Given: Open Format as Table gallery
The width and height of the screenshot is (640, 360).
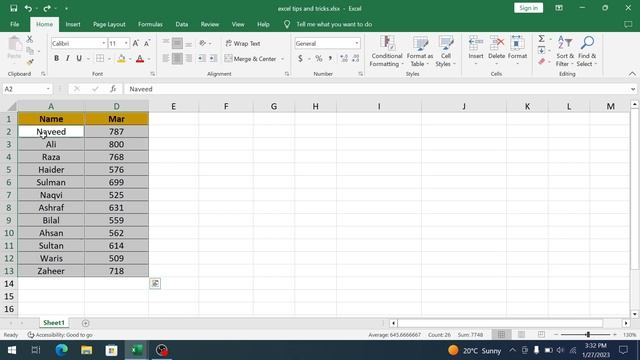Looking at the screenshot, I should click(420, 51).
